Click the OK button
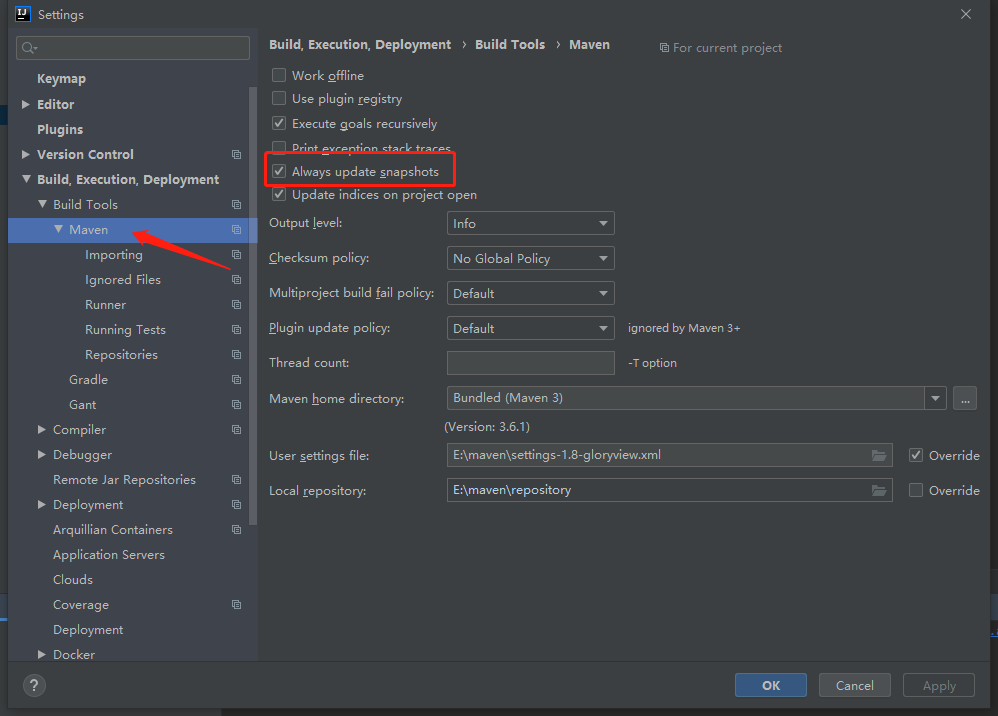This screenshot has width=998, height=716. (771, 685)
